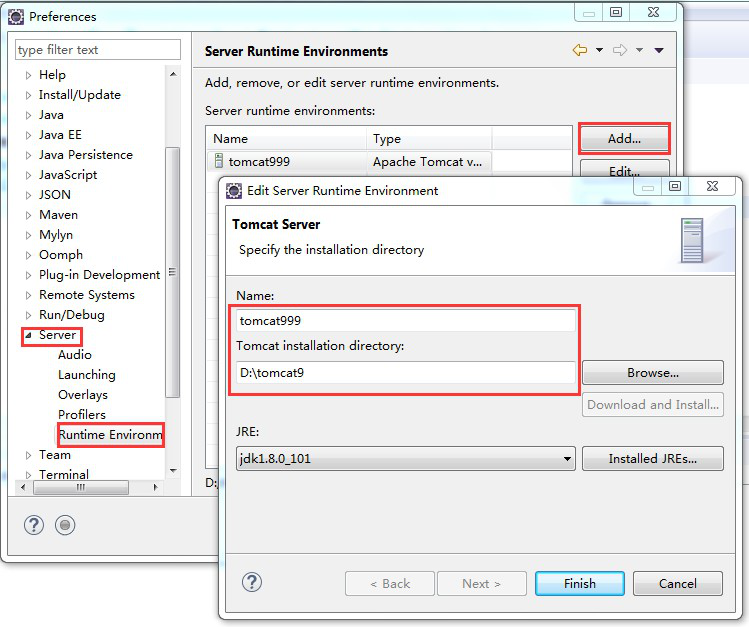Select Launching under Server
Image resolution: width=749 pixels, height=627 pixels.
pos(86,375)
